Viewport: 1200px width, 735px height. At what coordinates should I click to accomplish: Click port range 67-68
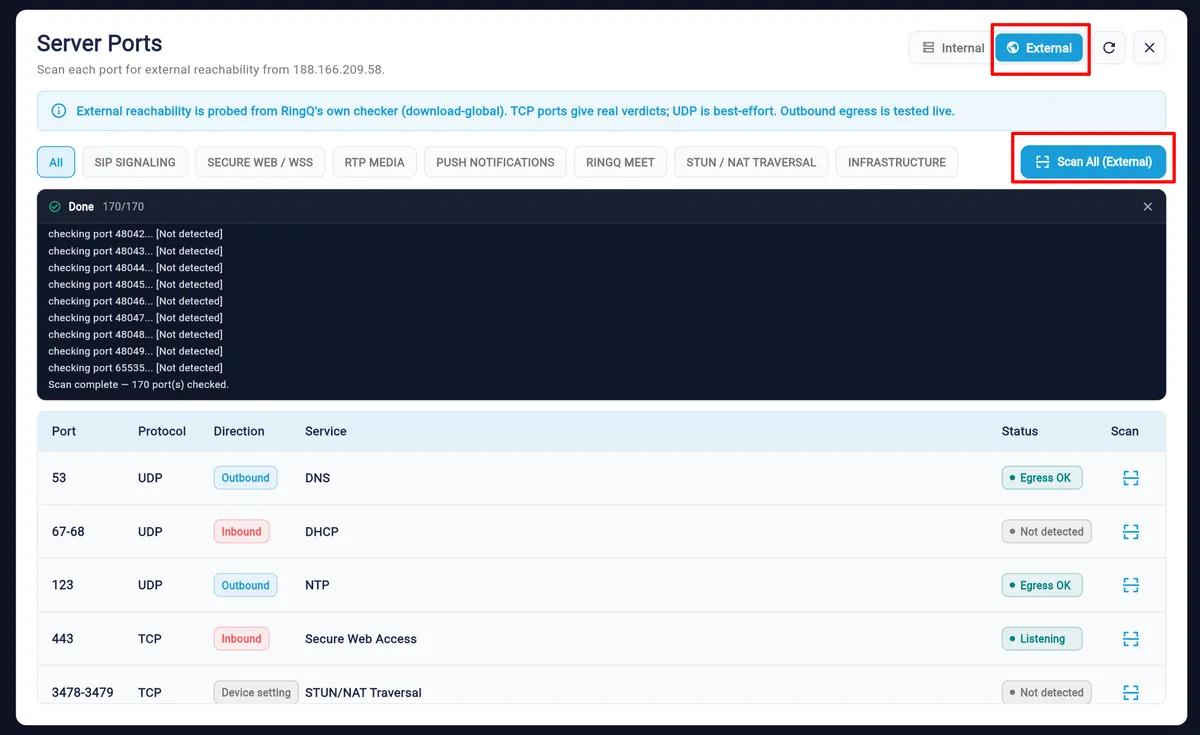68,532
